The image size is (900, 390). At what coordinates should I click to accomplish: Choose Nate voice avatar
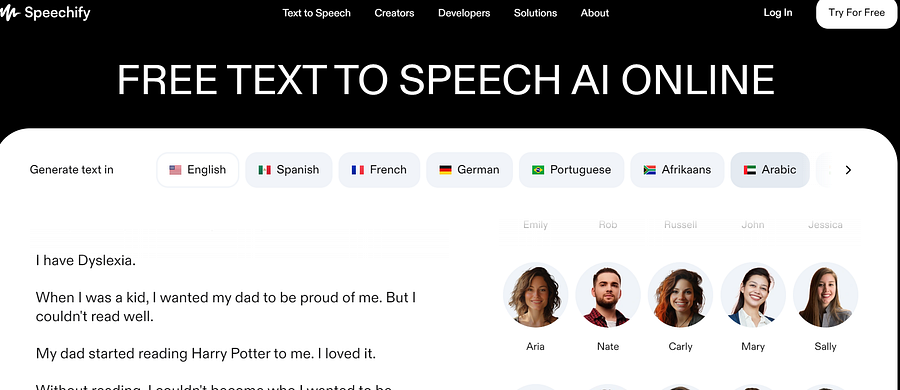tap(608, 295)
